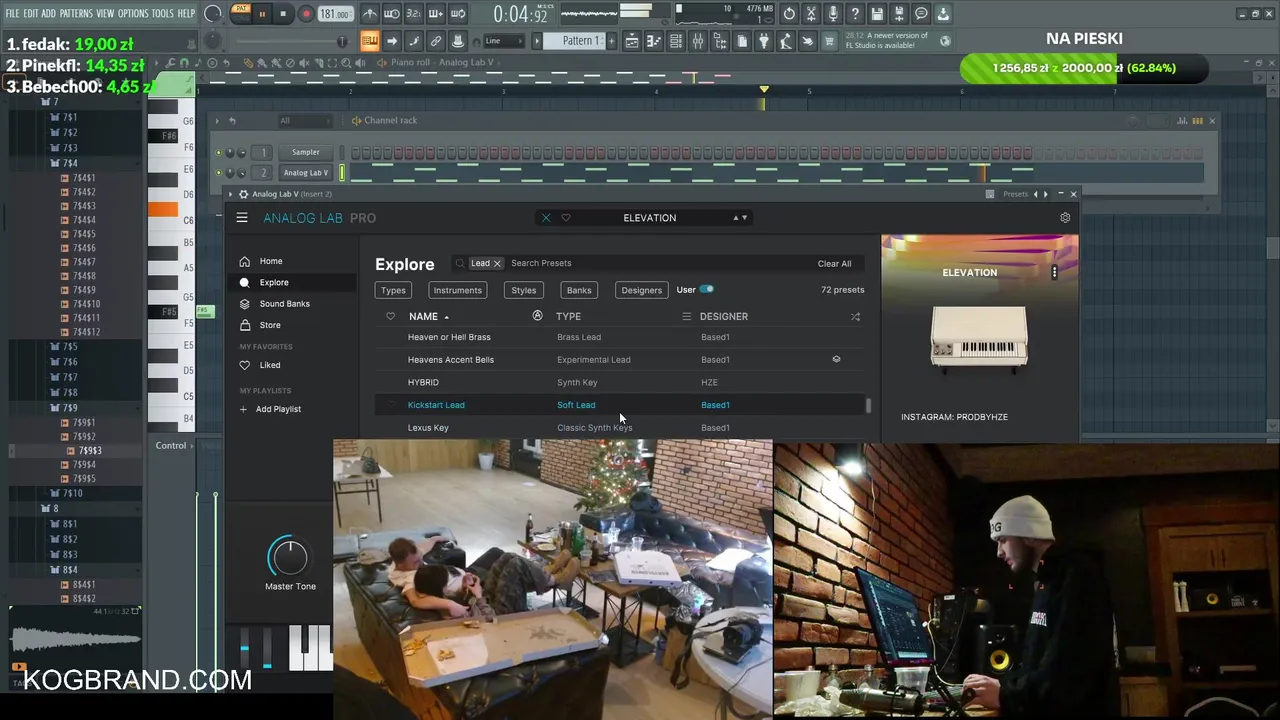This screenshot has height=720, width=1280.
Task: Like the ELEVATION preset with heart icon
Action: (x=566, y=217)
